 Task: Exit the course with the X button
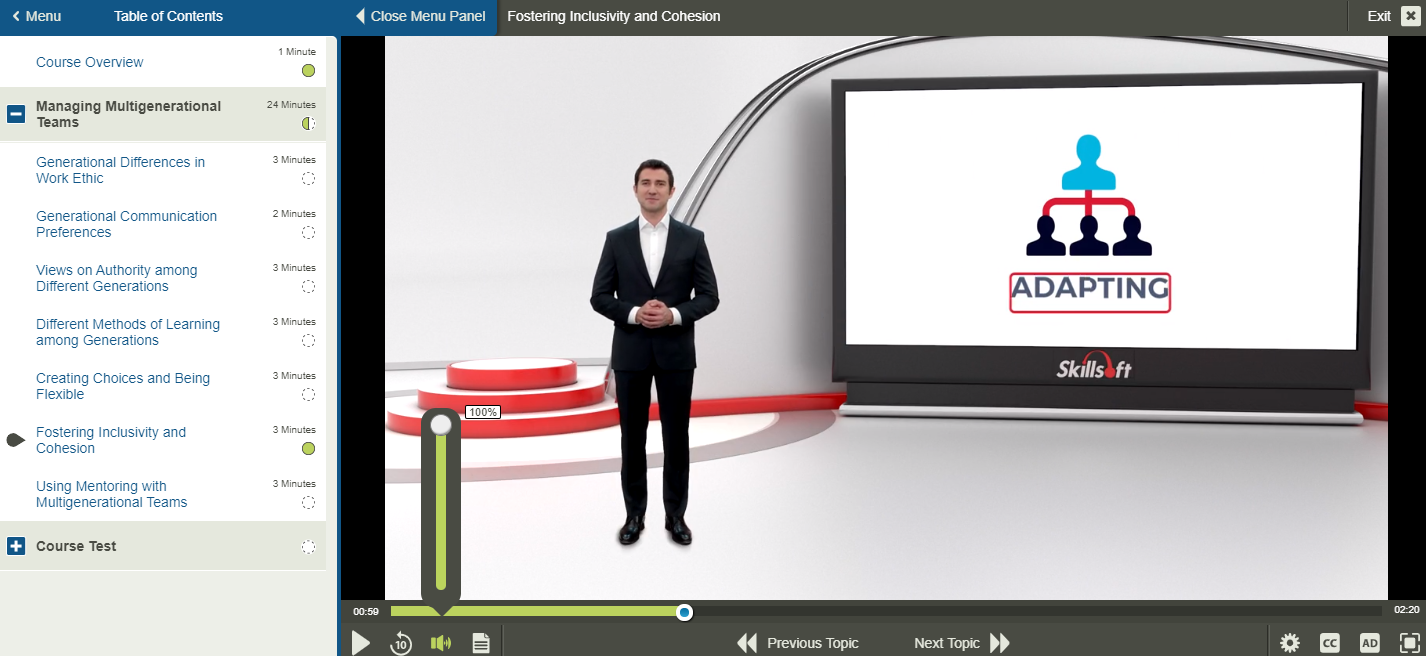click(1410, 16)
